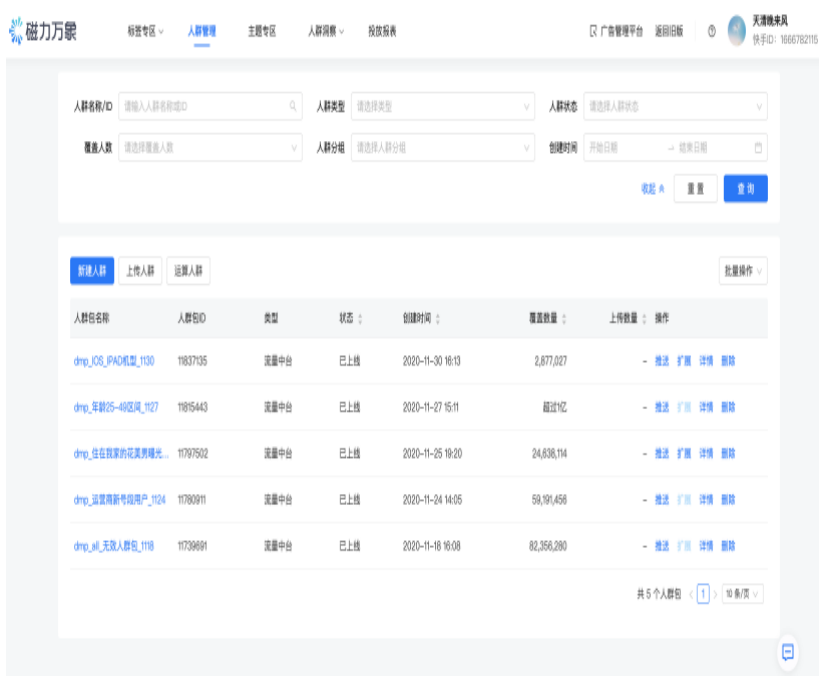Click the sort icon beside 状态 column
Viewport: 827px width, 678px height.
362,320
